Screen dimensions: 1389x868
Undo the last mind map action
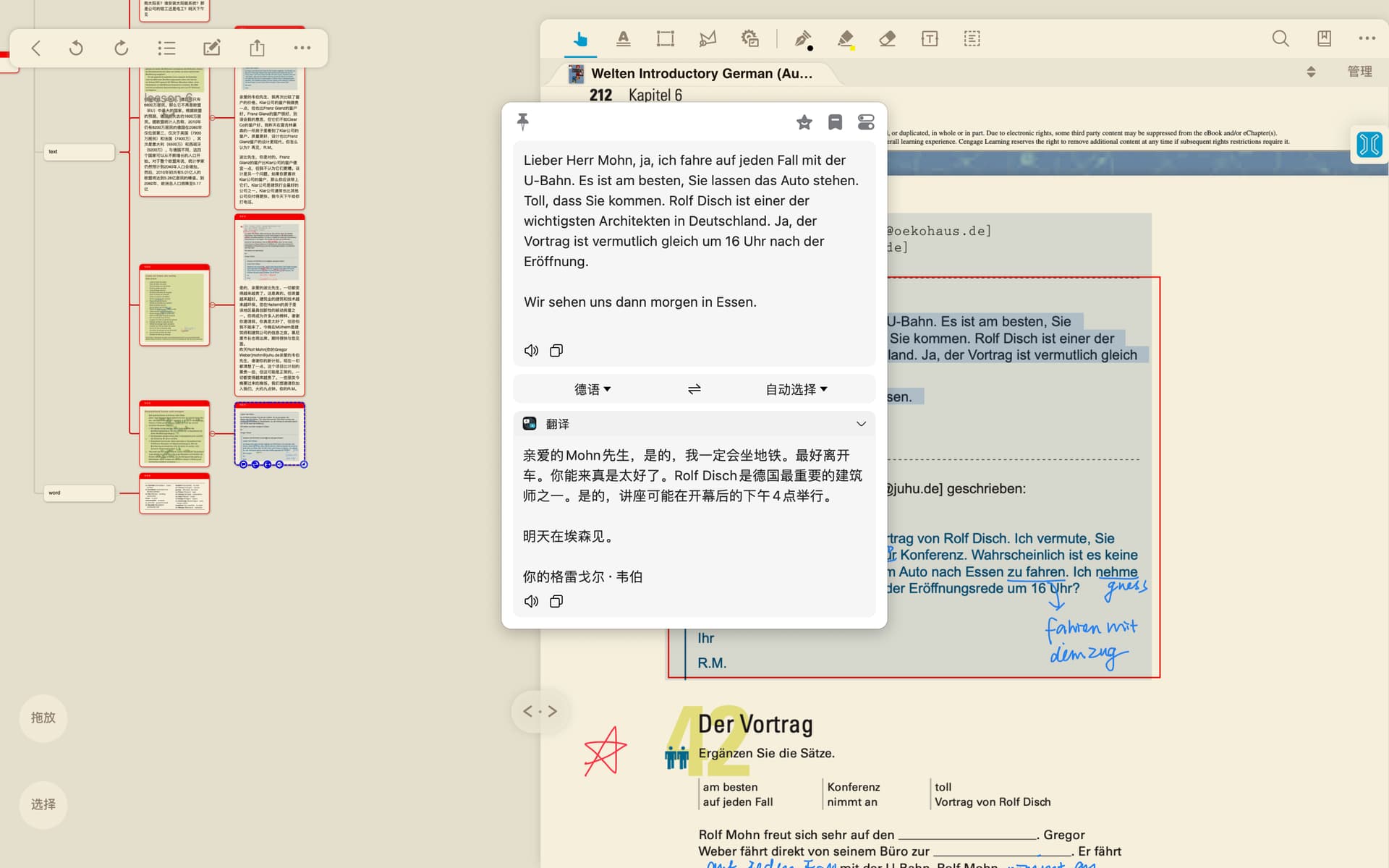pyautogui.click(x=76, y=48)
